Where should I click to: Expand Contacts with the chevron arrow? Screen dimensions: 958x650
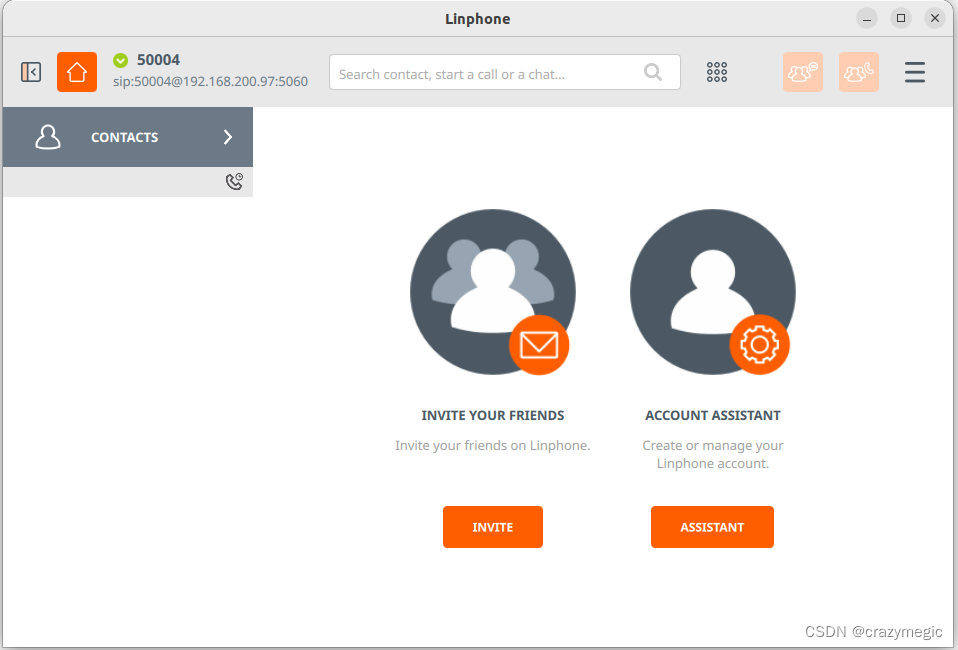tap(228, 137)
